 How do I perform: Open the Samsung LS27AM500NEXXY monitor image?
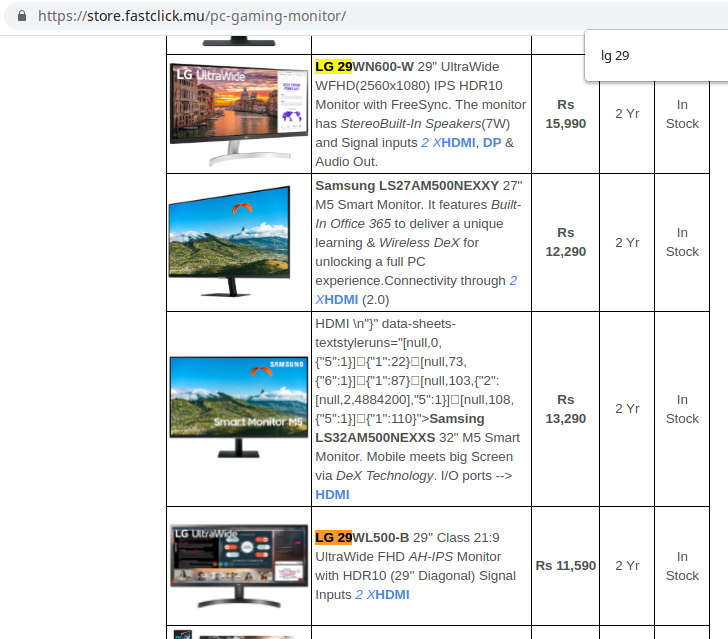pos(230,241)
